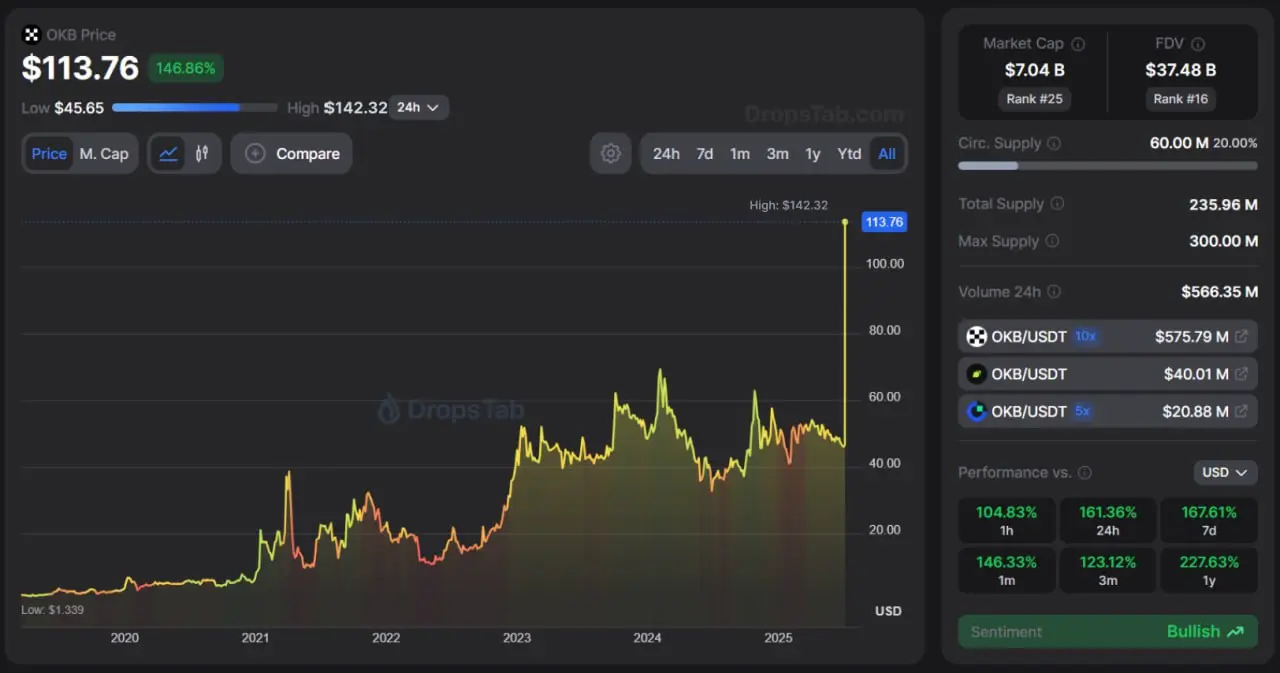Click the 24h performance cell 161.36%
Image resolution: width=1280 pixels, height=673 pixels.
coord(1108,522)
